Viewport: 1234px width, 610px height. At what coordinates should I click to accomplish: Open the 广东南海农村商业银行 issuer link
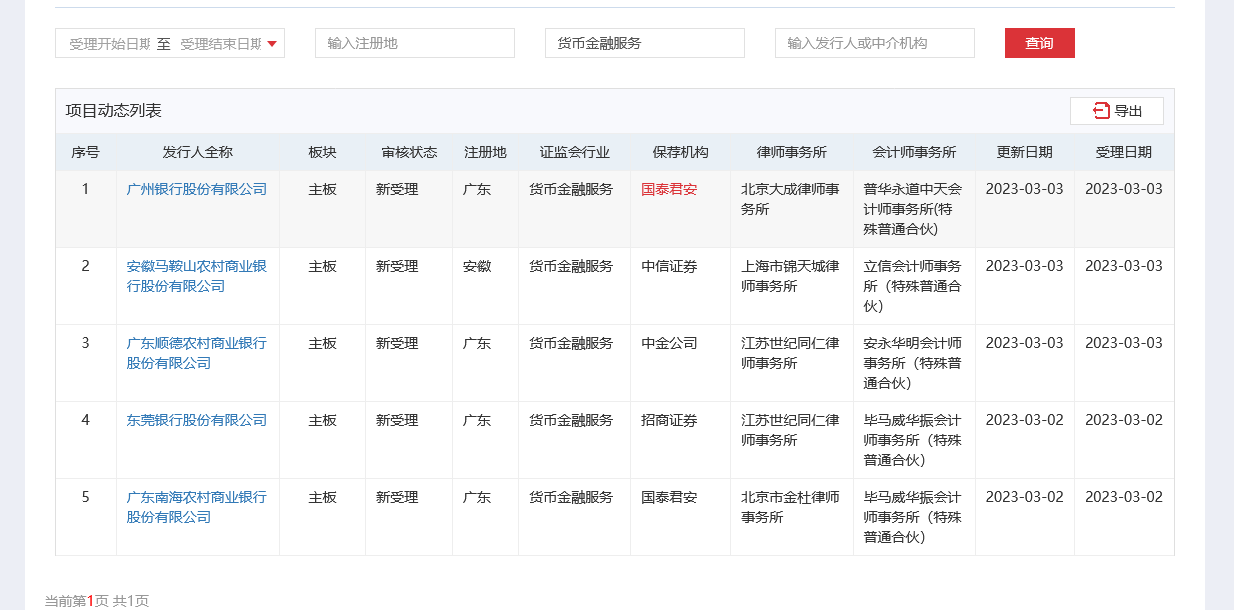click(197, 507)
